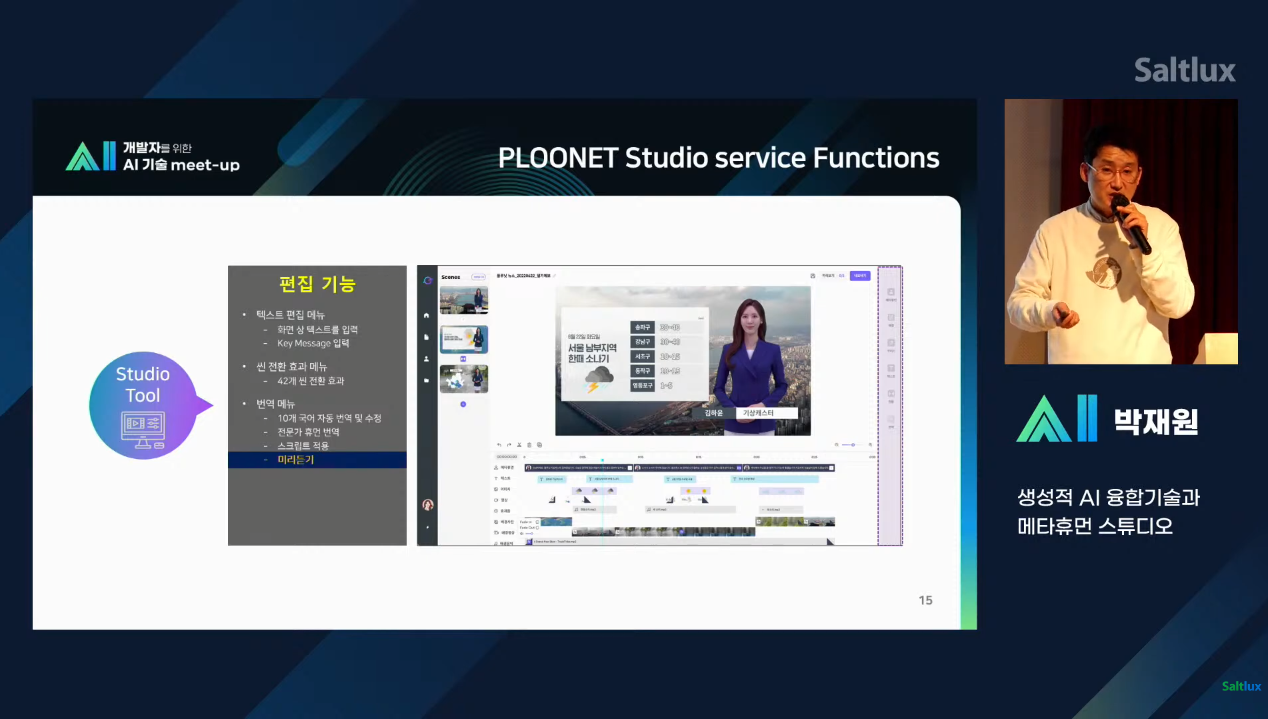1268x719 pixels.
Task: Adjust the timeline zoom slider
Action: pyautogui.click(x=853, y=445)
